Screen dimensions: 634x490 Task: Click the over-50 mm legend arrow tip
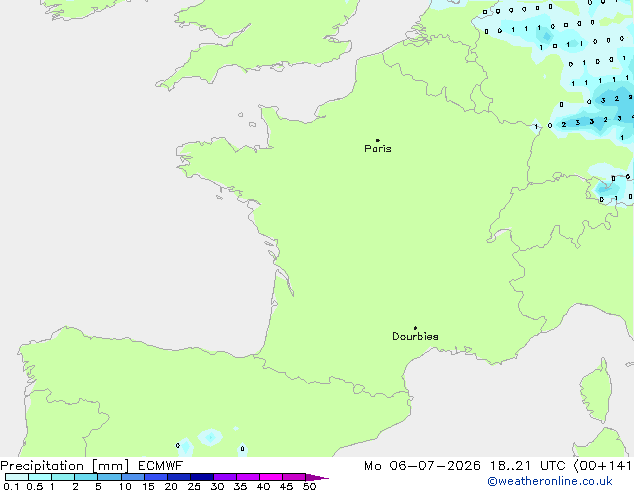(x=317, y=477)
